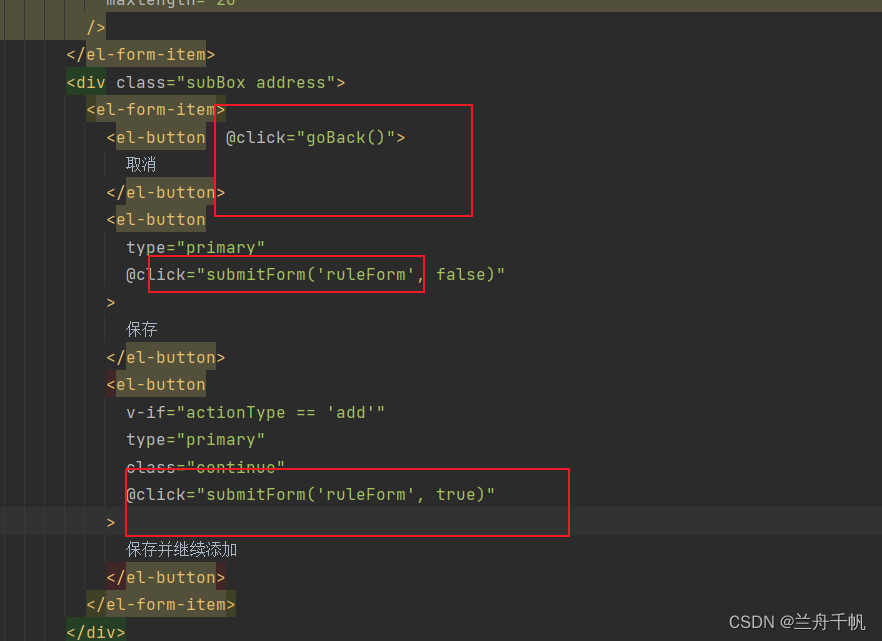Click the v-if="actionType == 'add'" attribute
Viewport: 882px width, 641px height.
pyautogui.click(x=255, y=412)
